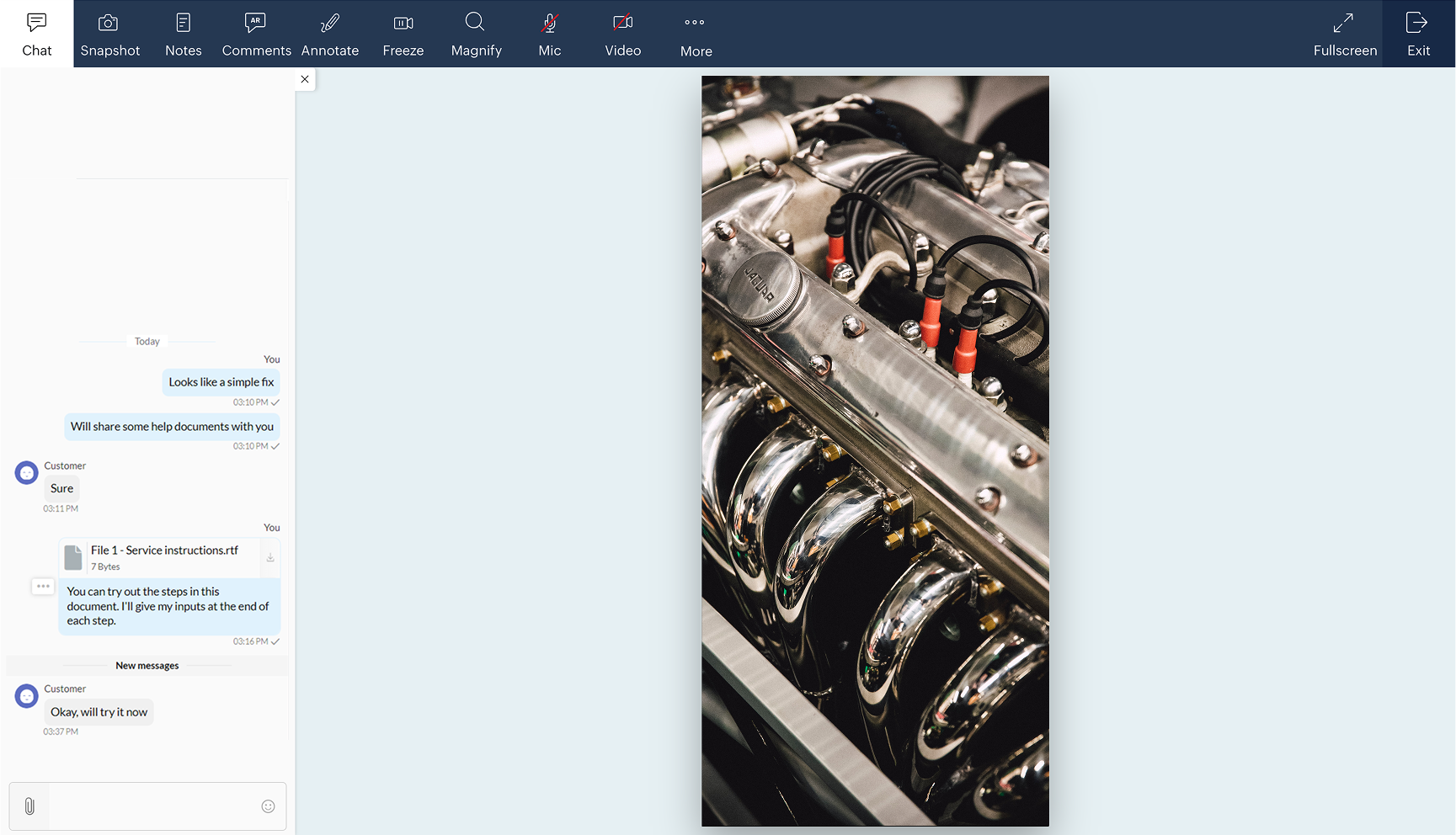Open the message options ellipsis menu

[43, 586]
